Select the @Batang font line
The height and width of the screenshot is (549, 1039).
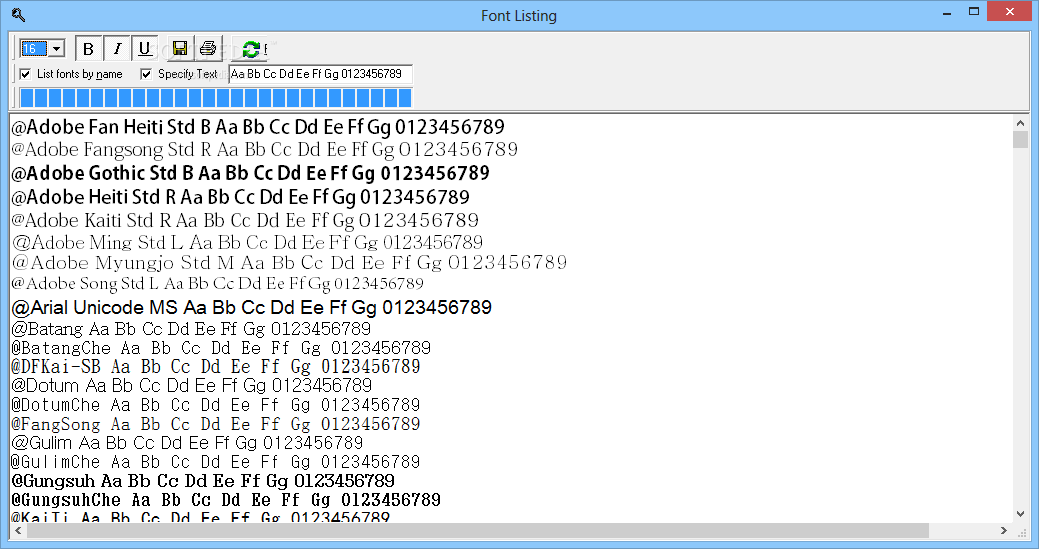tap(191, 329)
